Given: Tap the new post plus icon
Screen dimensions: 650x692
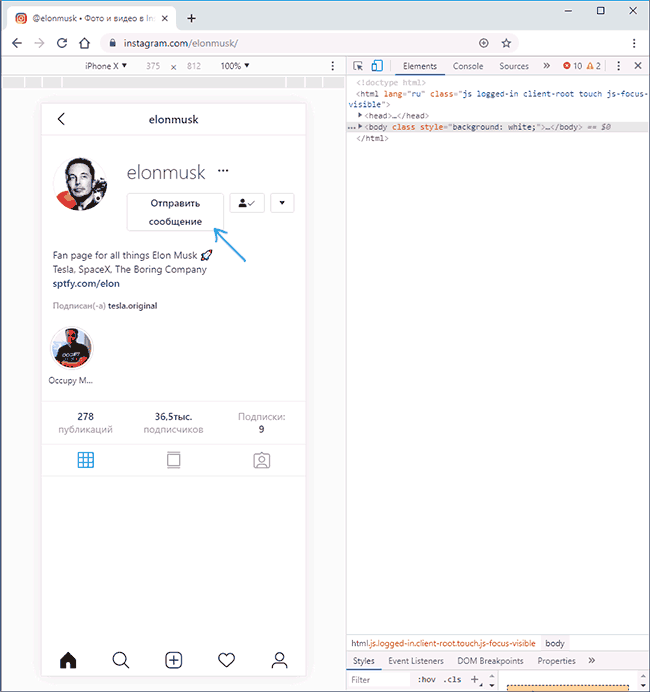Looking at the screenshot, I should [x=174, y=660].
